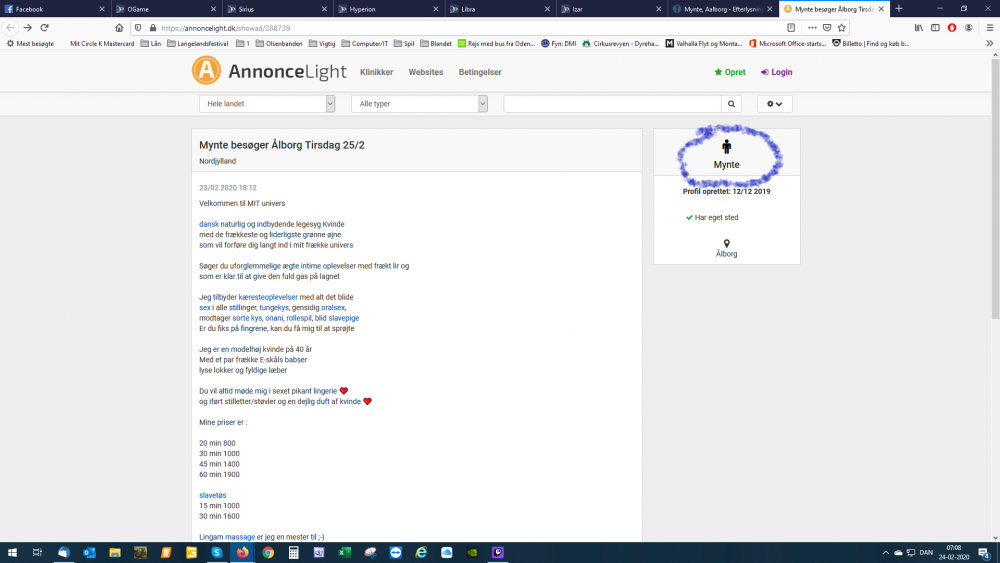Open File Explorer from the taskbar

(x=115, y=553)
